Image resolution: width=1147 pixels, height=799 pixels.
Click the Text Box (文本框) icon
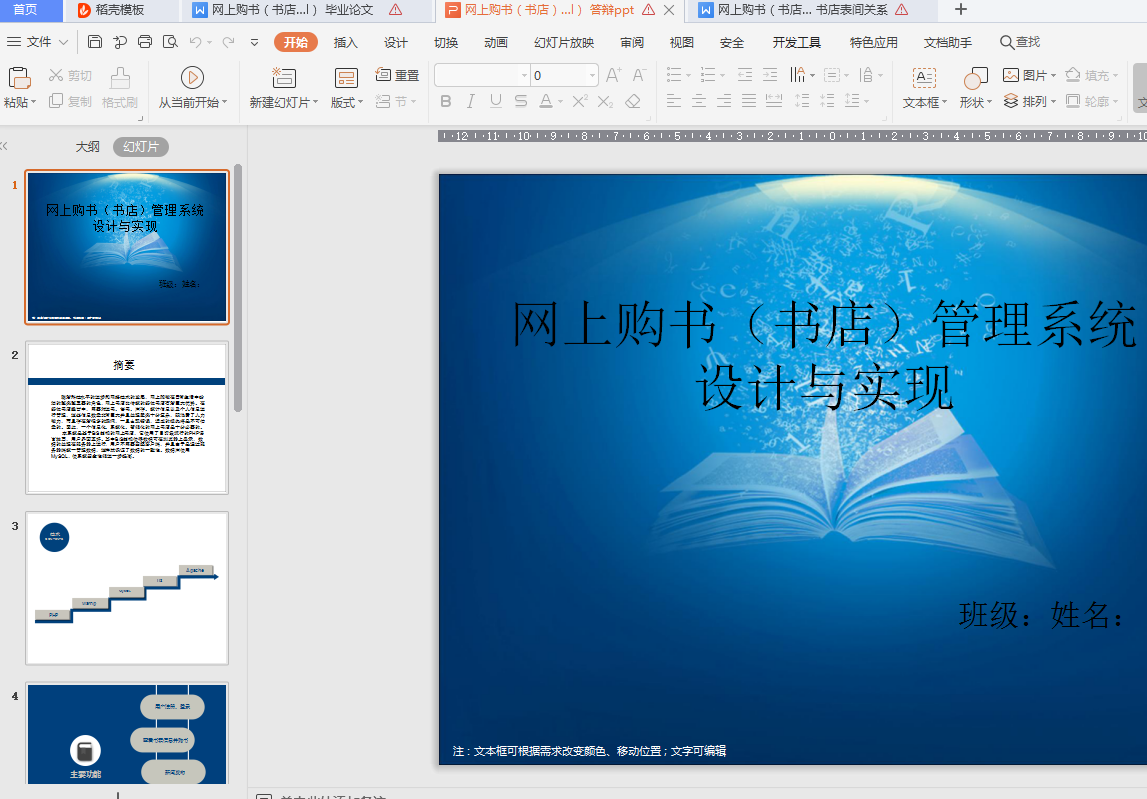coord(924,78)
